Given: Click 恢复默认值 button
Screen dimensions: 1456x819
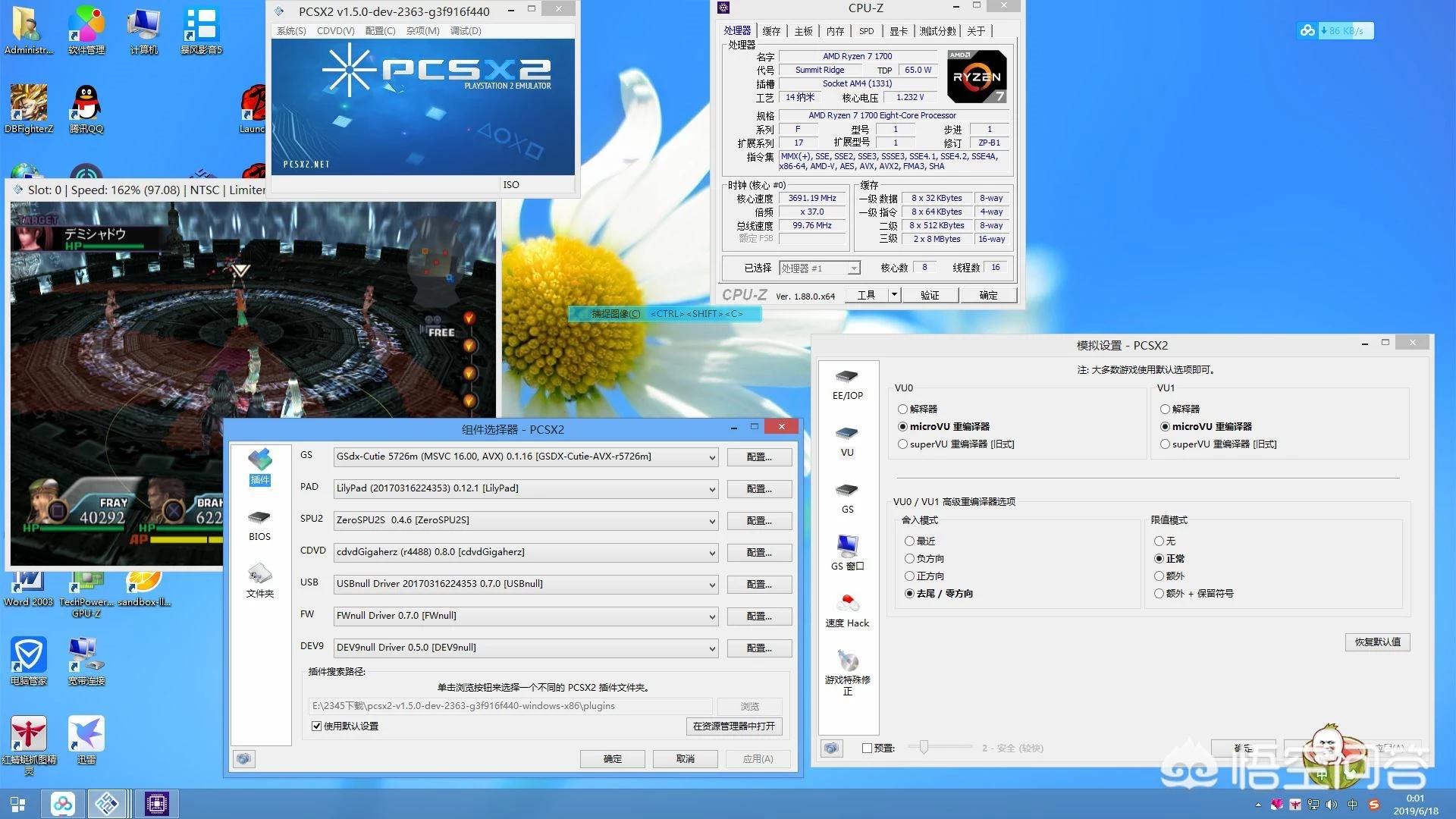Looking at the screenshot, I should coord(1378,642).
